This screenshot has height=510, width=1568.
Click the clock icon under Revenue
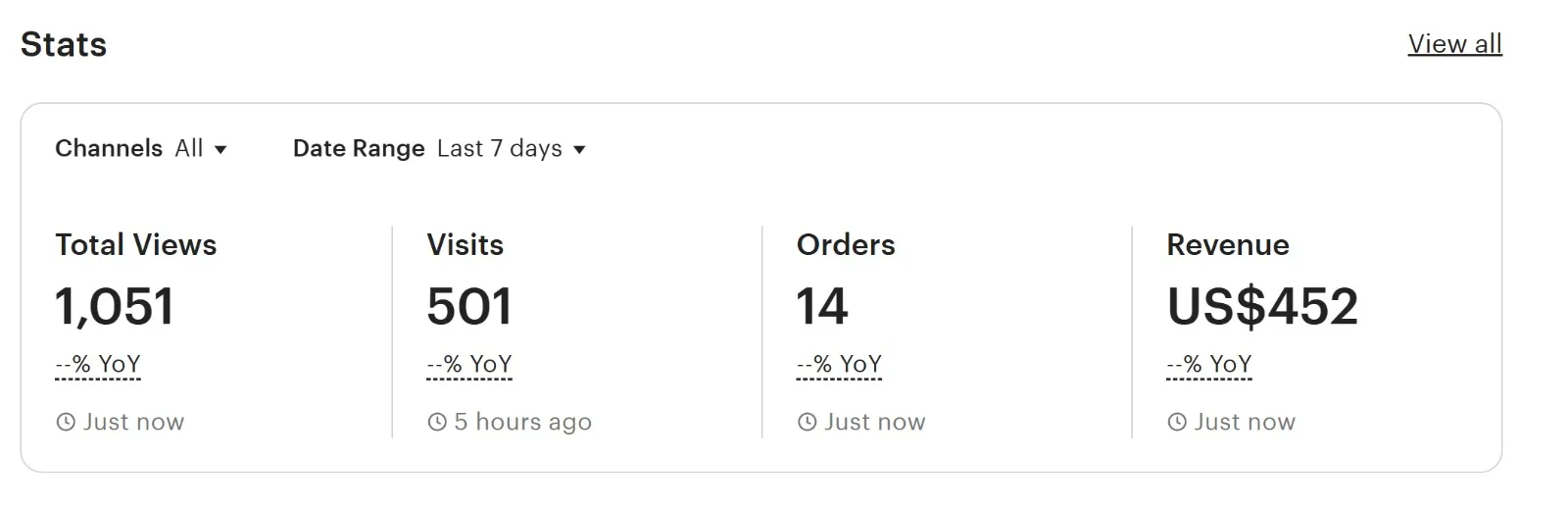(1177, 423)
